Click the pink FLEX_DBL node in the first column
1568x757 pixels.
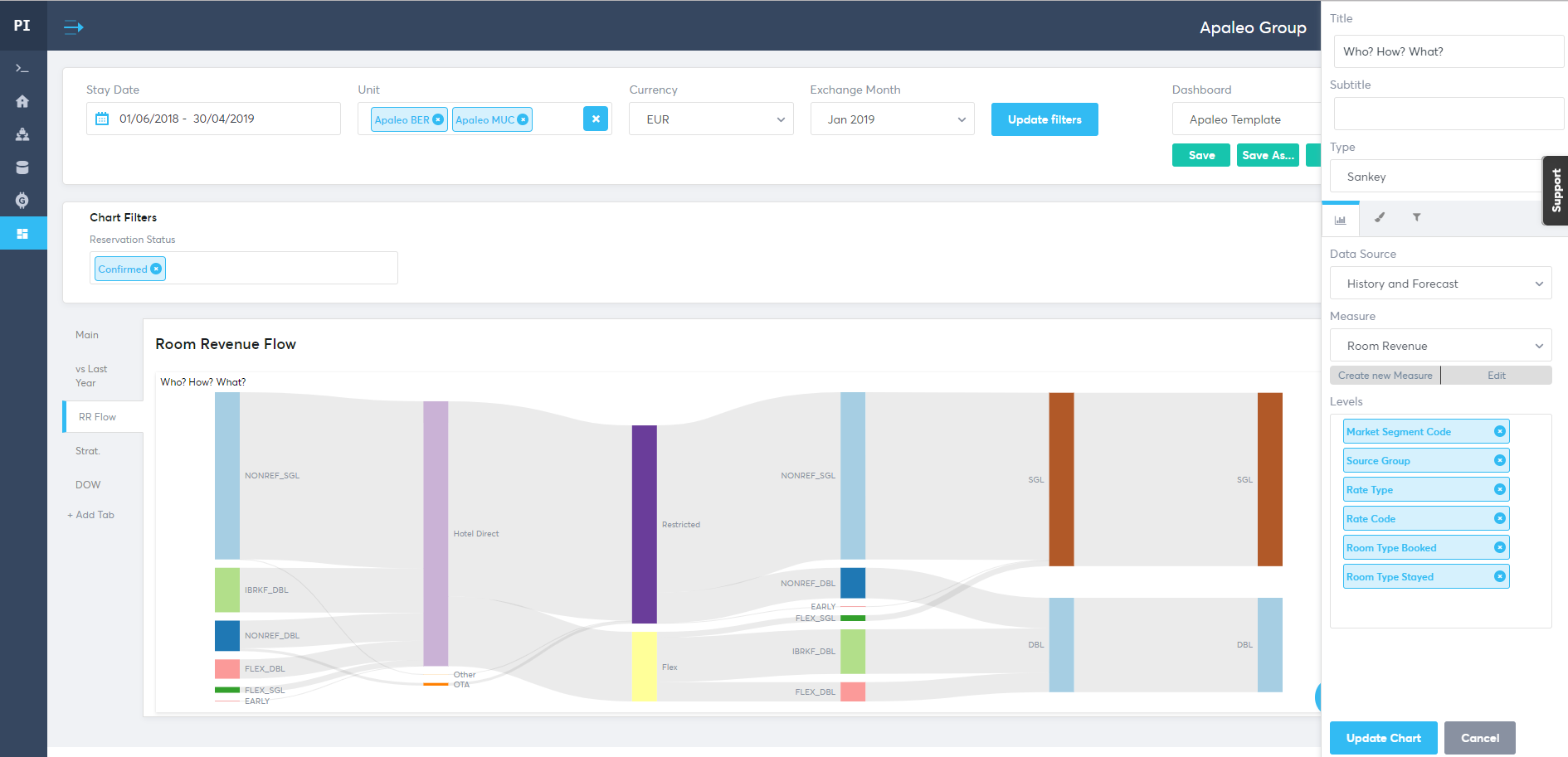(x=227, y=669)
